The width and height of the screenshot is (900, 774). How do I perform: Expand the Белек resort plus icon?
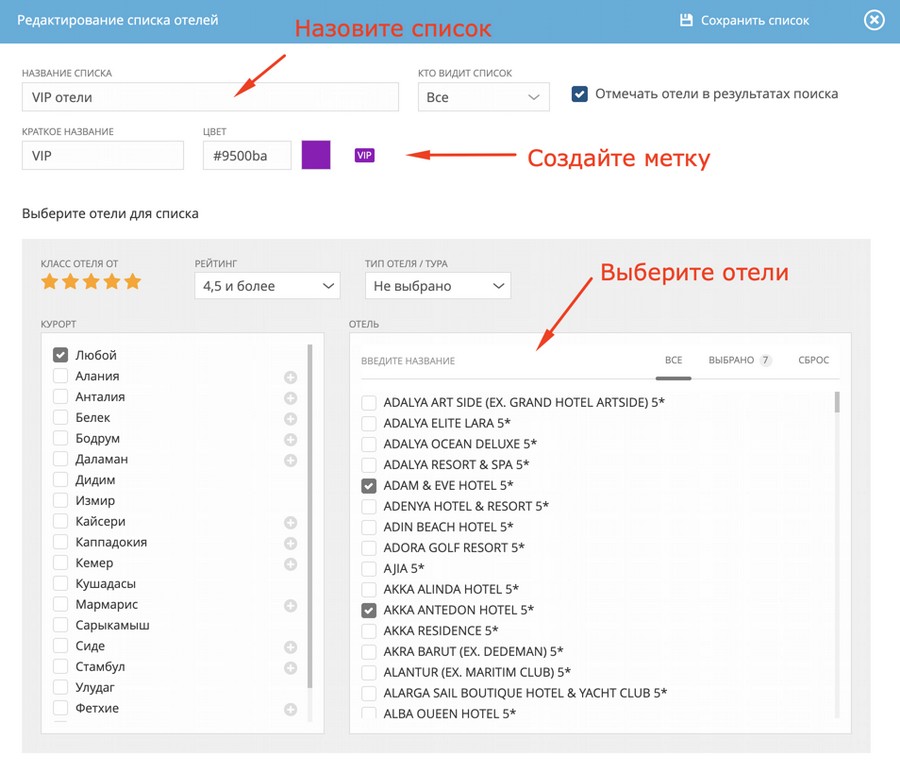(x=290, y=419)
